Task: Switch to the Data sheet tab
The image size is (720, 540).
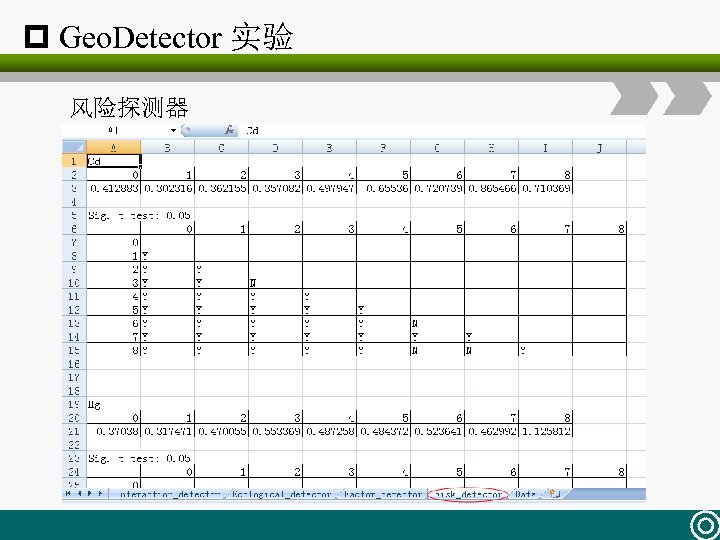Action: [525, 495]
